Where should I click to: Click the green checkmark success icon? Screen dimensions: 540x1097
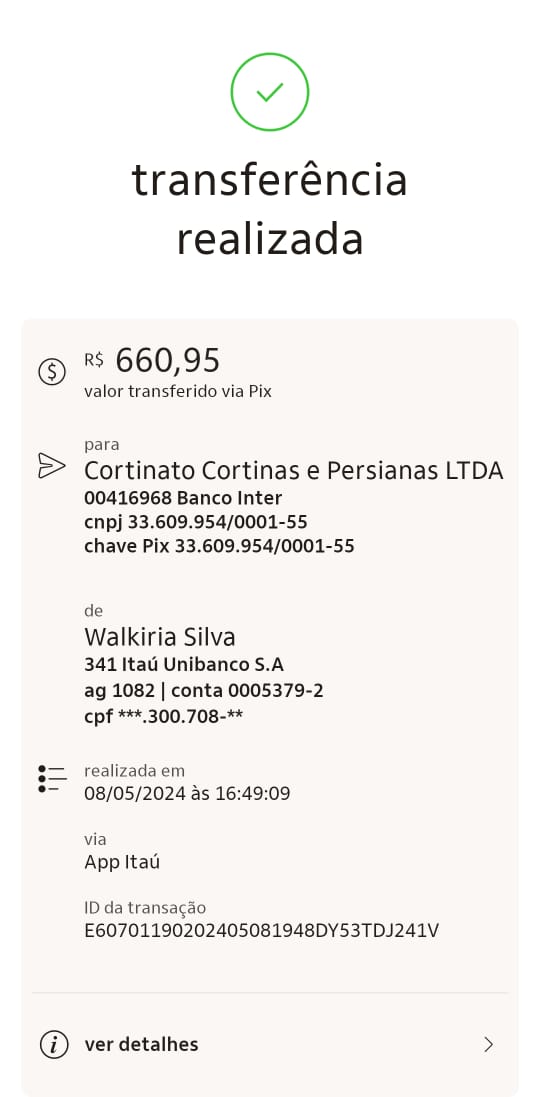(269, 92)
